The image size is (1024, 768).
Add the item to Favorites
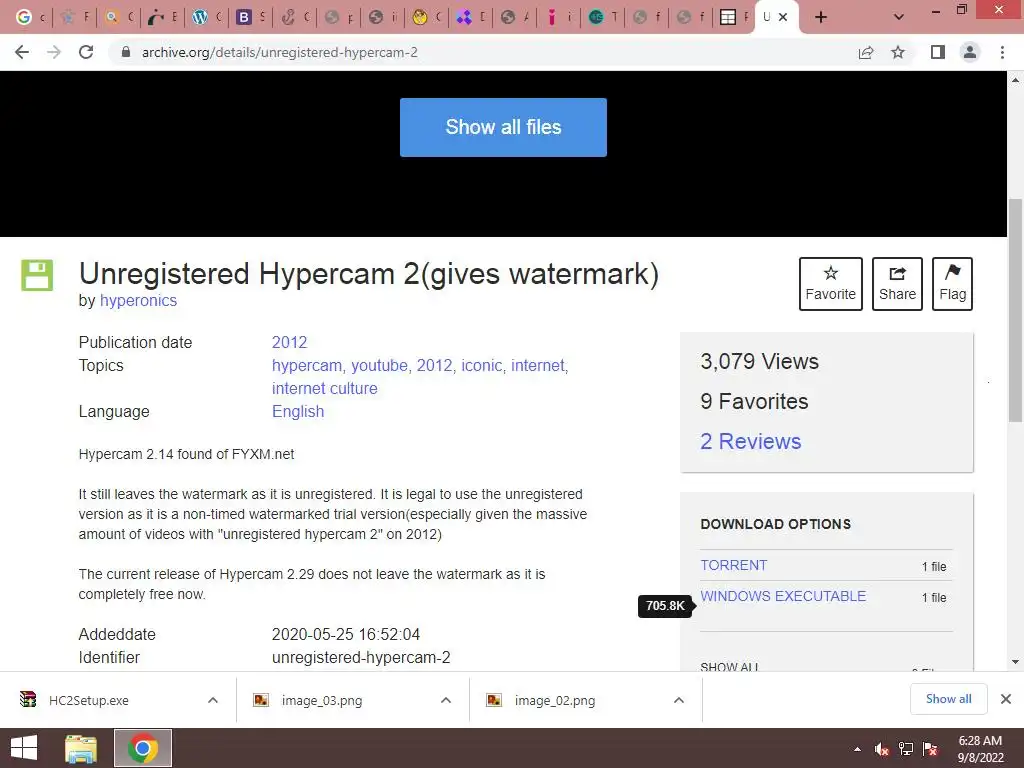pos(831,284)
